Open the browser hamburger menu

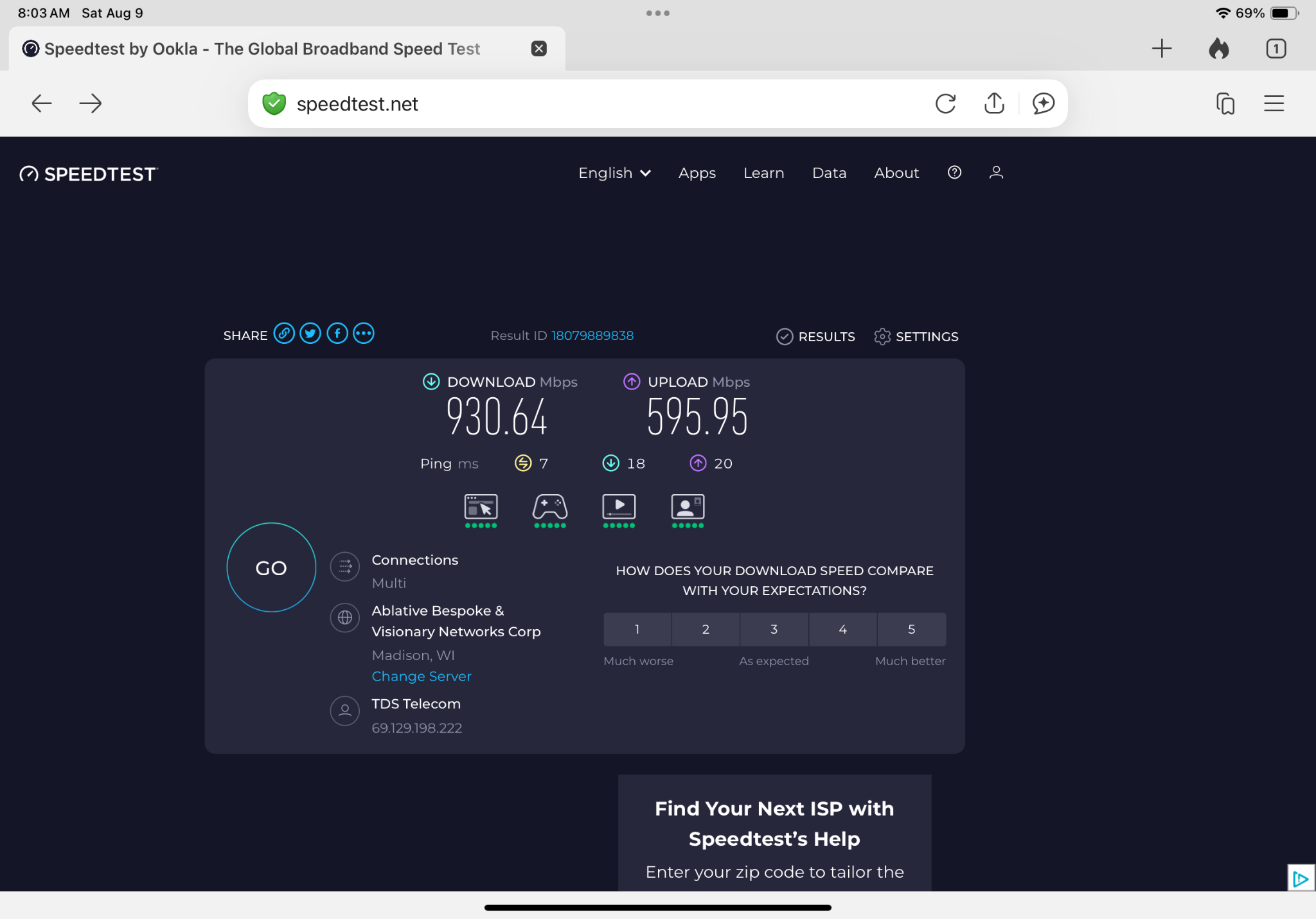click(x=1274, y=103)
